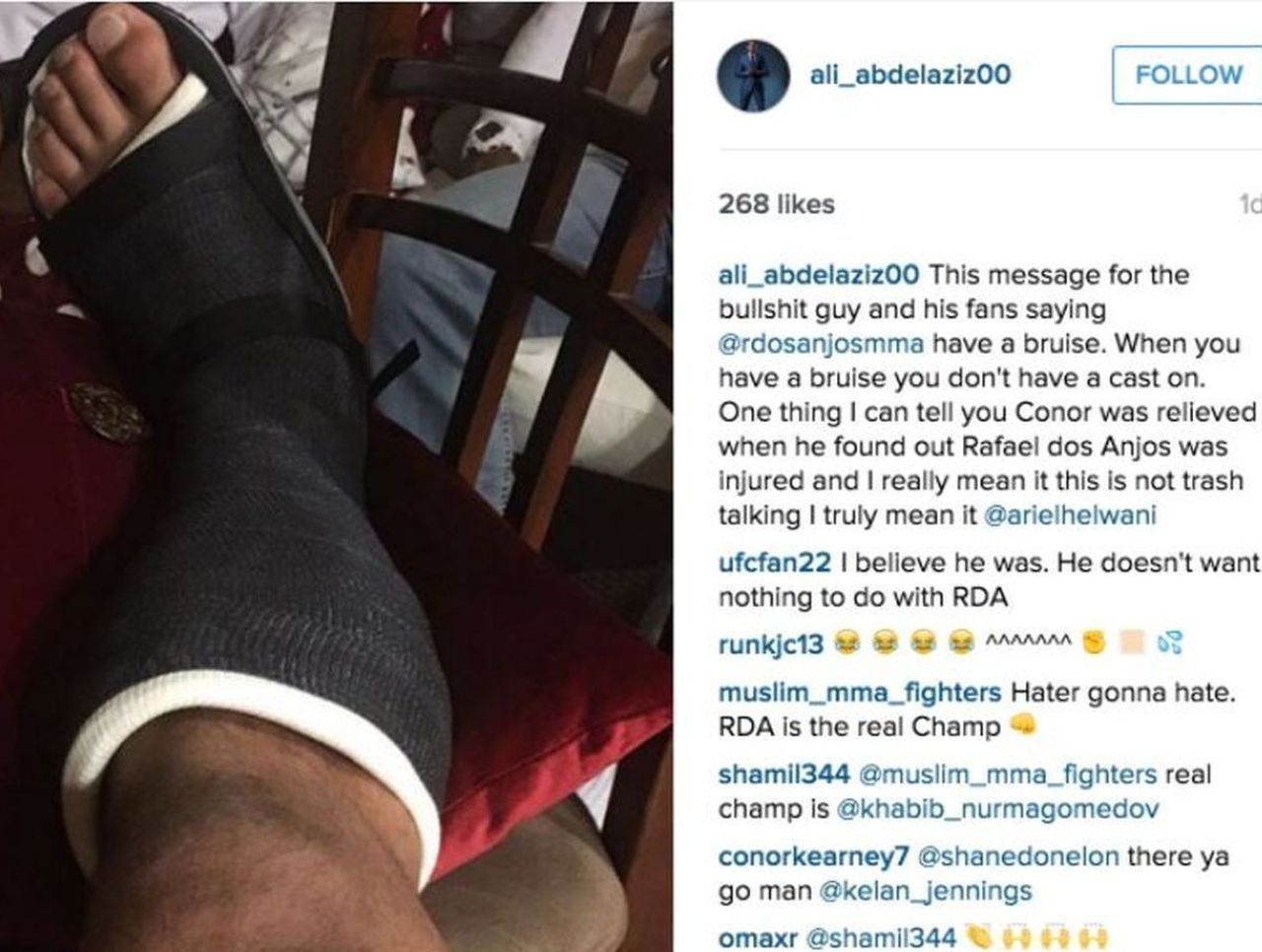Click the FOLLOW button
1262x952 pixels.
pos(1187,75)
